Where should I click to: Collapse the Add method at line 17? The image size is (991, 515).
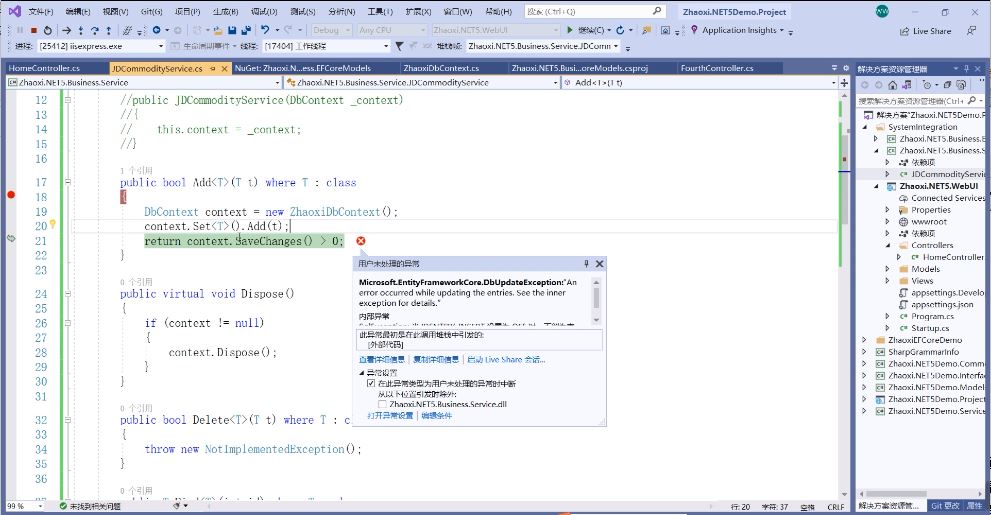pyautogui.click(x=68, y=182)
